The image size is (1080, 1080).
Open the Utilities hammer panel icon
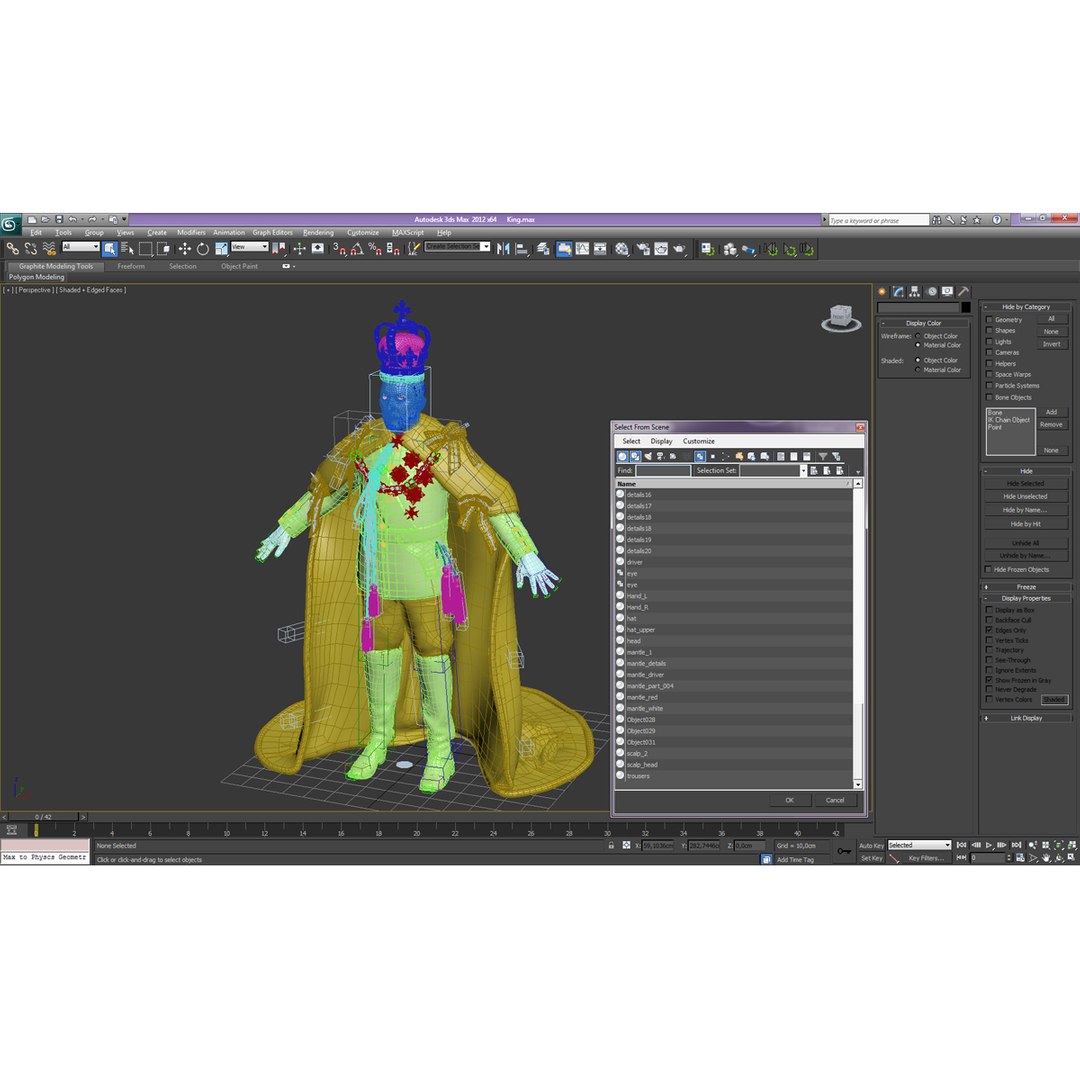pos(964,291)
